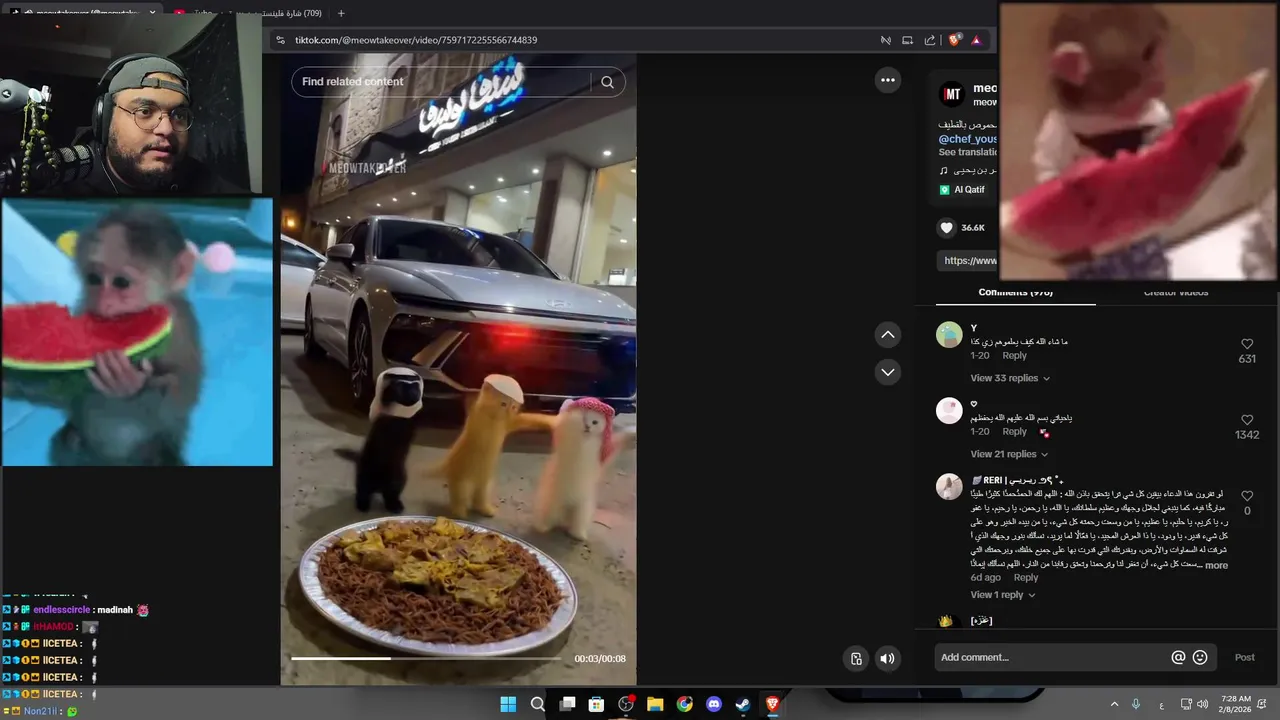Like Y's comment with the heart showing 631
This screenshot has height=720, width=1280.
coord(1247,344)
